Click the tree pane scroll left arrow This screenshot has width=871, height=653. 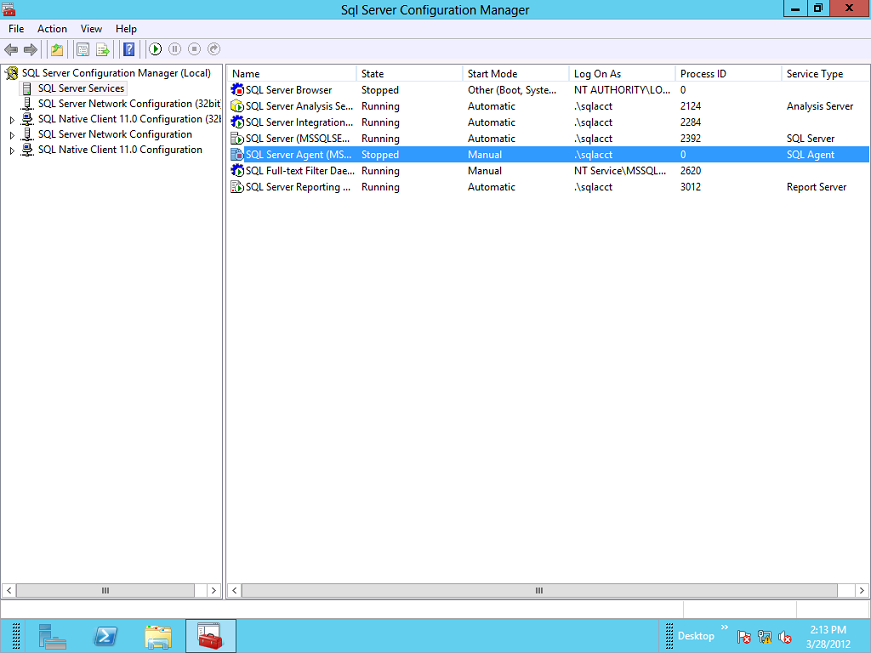[x=9, y=590]
